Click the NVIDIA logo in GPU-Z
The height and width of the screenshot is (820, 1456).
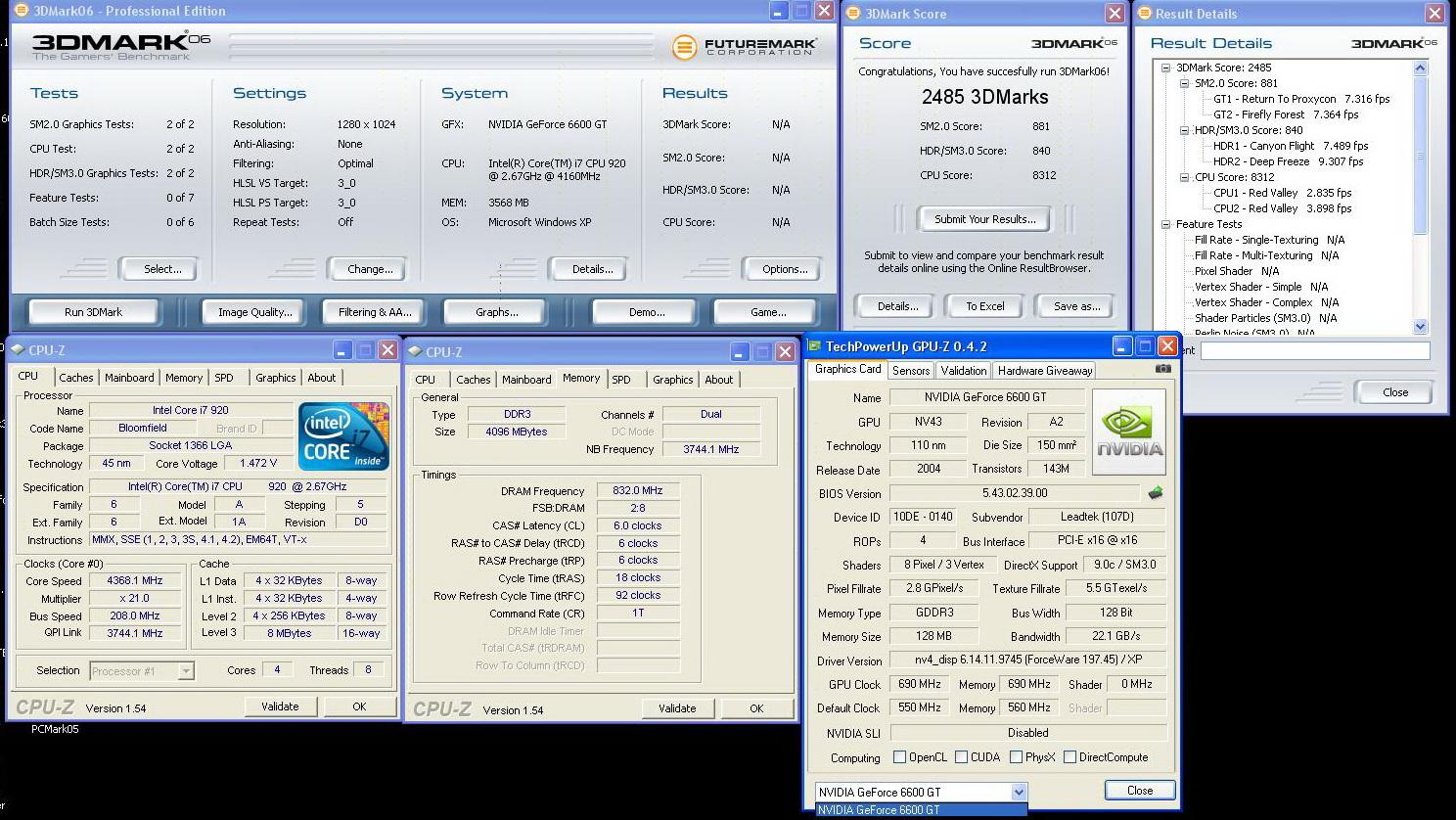(1128, 432)
